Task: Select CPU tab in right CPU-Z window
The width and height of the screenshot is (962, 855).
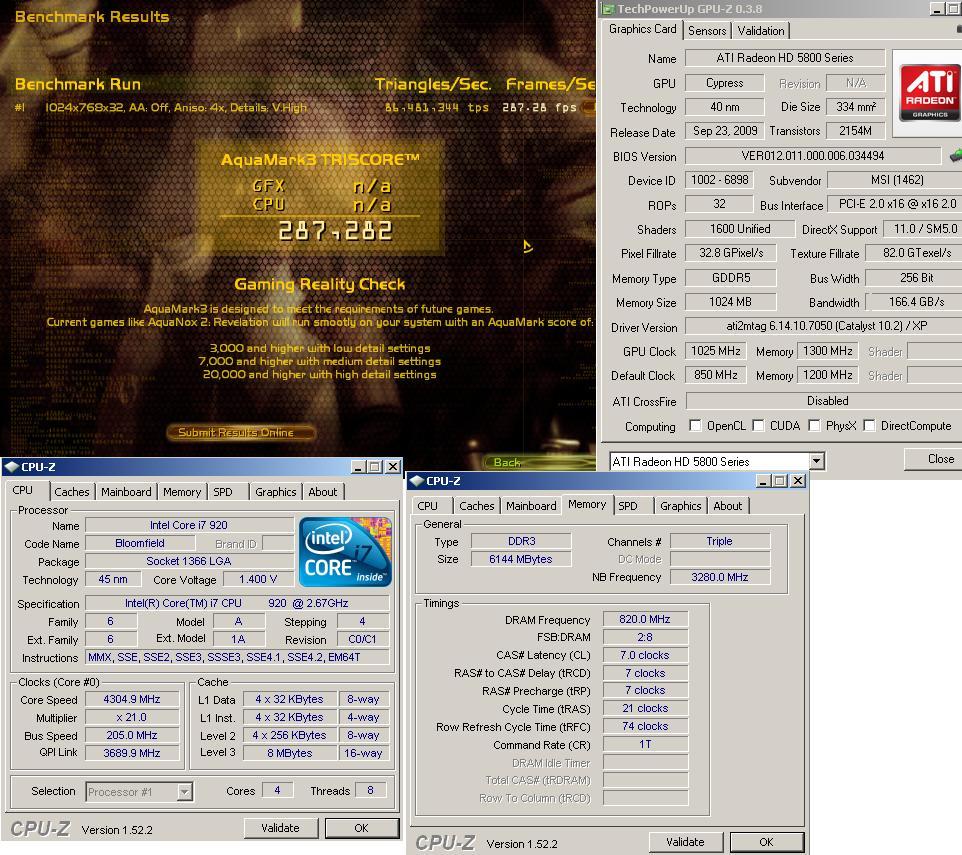Action: pos(428,506)
